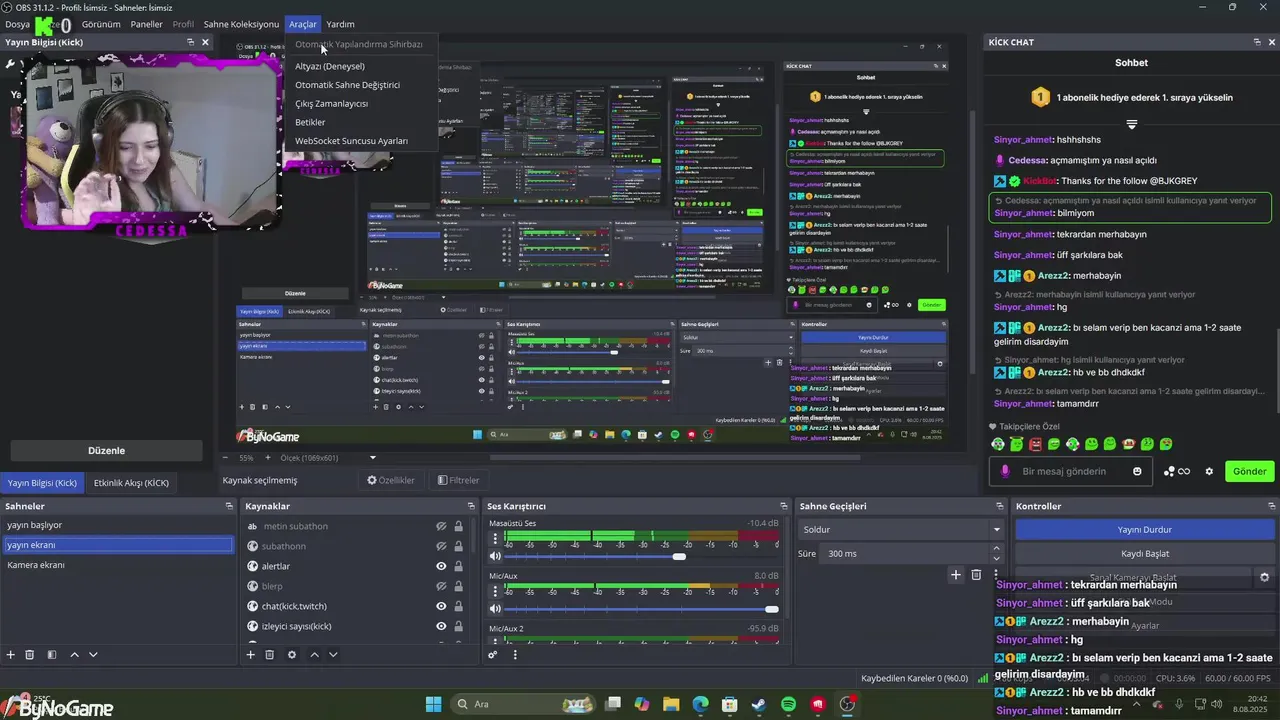Hide the izleyici sayısı(kick) source

click(x=441, y=626)
